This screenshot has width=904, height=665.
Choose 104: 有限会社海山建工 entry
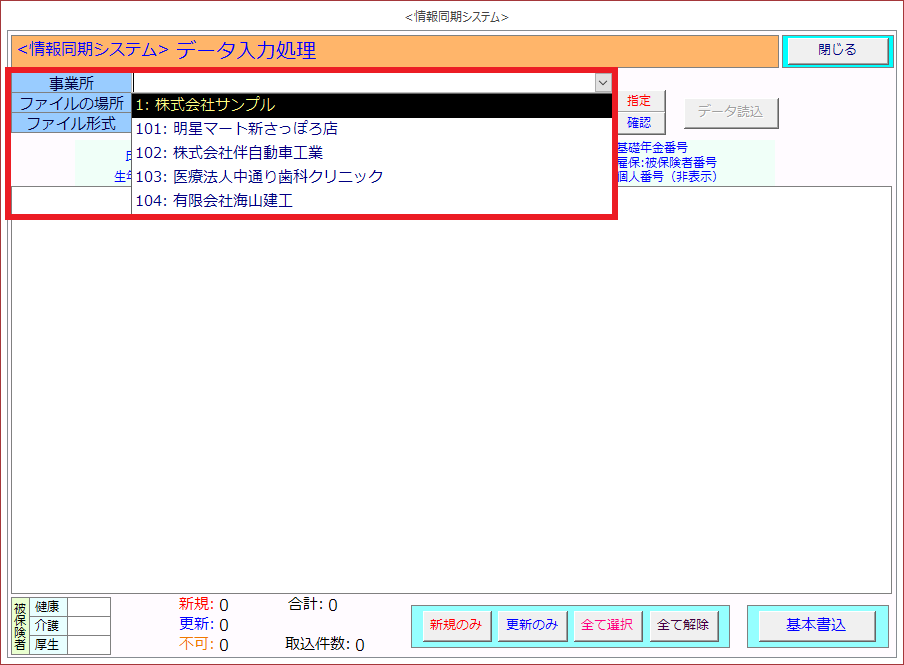point(370,201)
